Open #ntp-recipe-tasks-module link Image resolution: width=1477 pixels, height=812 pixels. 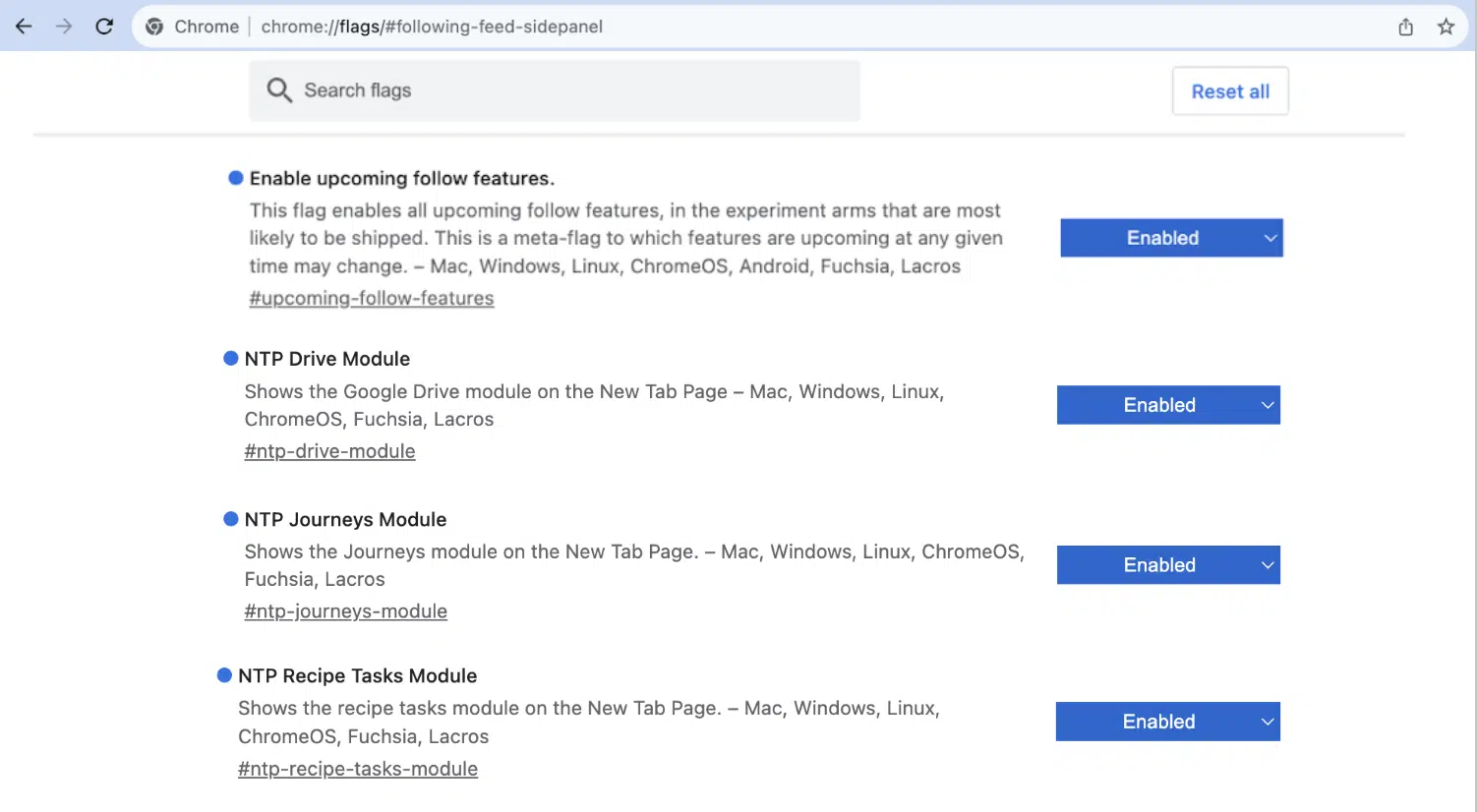358,769
